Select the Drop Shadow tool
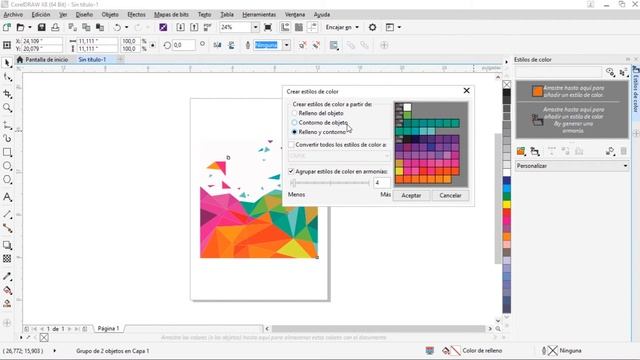Screen dimensions: 640x360 pos(7,245)
